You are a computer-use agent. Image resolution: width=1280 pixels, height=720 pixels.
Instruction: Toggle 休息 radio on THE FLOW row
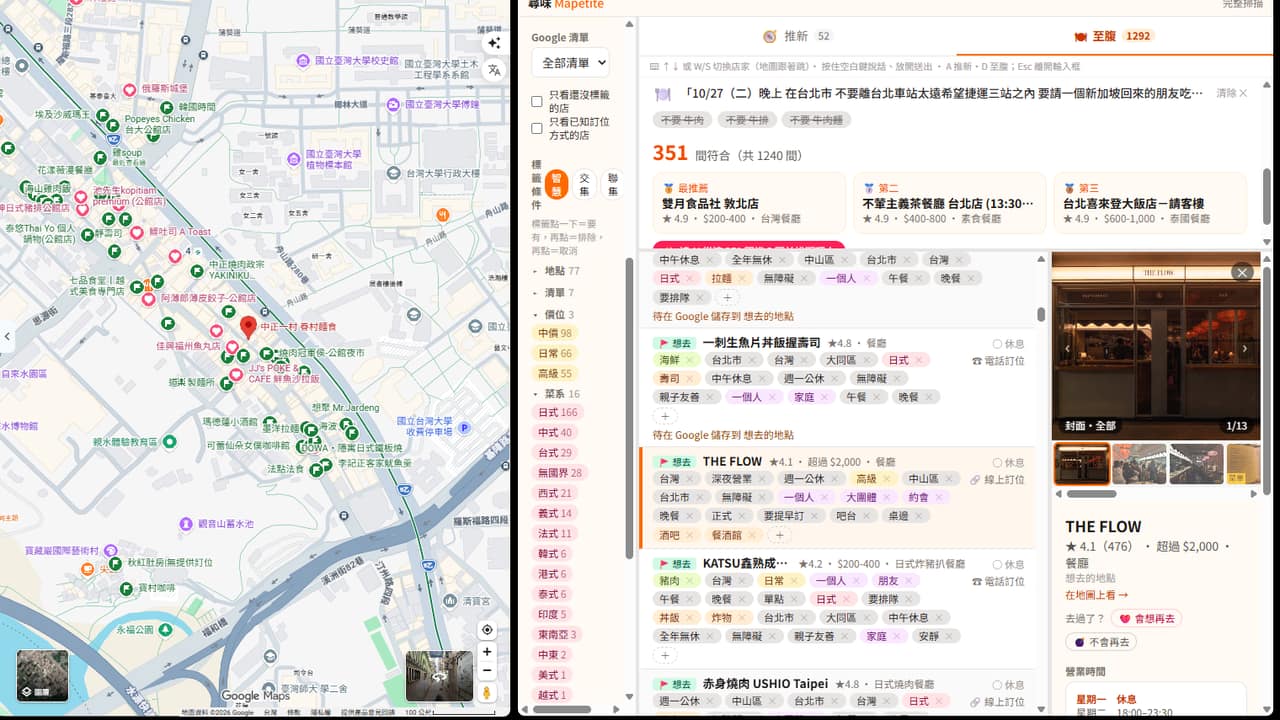point(1008,463)
